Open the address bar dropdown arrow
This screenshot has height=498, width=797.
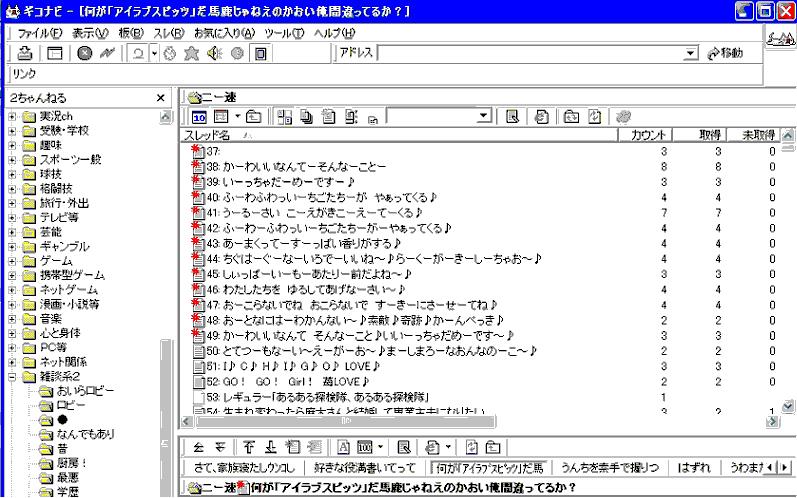[690, 53]
